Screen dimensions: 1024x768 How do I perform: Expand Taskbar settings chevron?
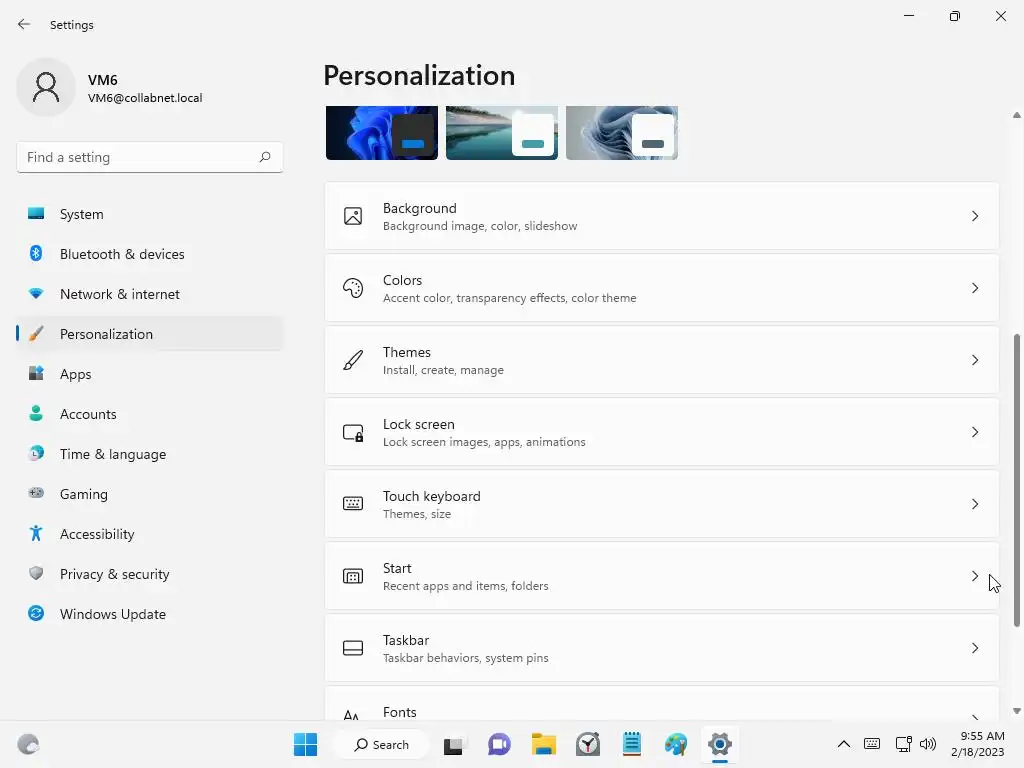tap(974, 648)
